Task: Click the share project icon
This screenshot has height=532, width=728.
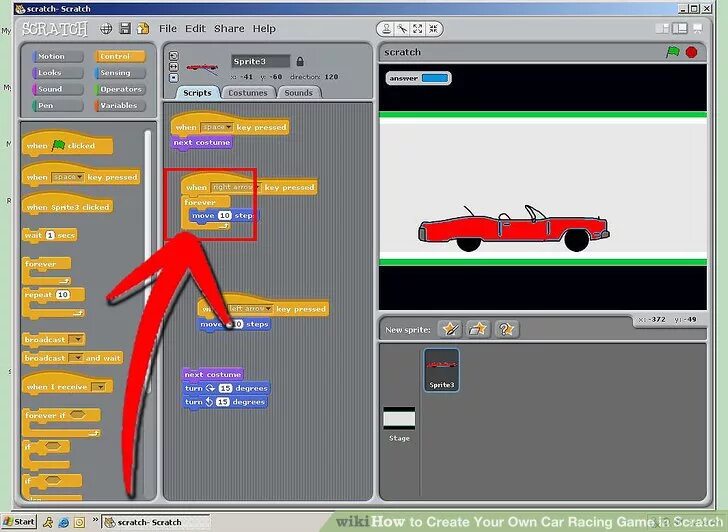Action: (x=143, y=28)
